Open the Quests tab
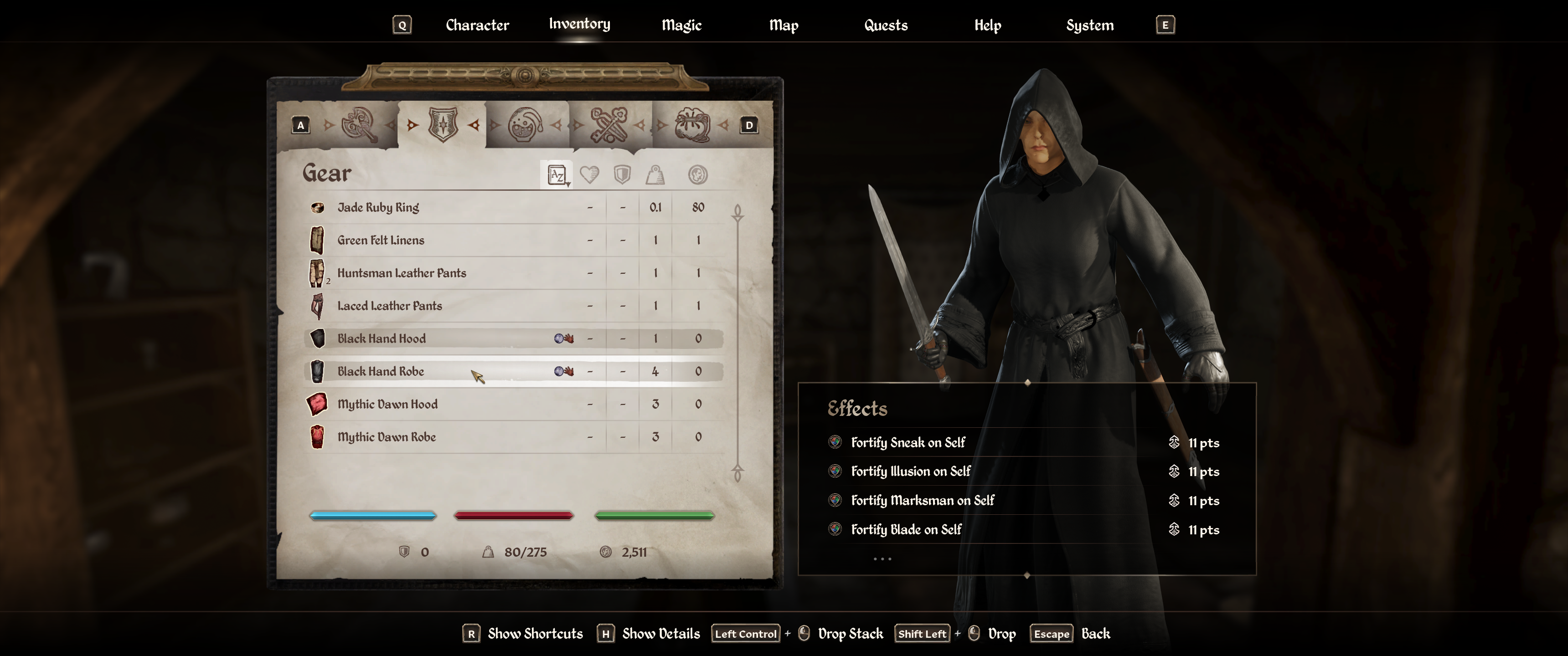 pos(886,25)
